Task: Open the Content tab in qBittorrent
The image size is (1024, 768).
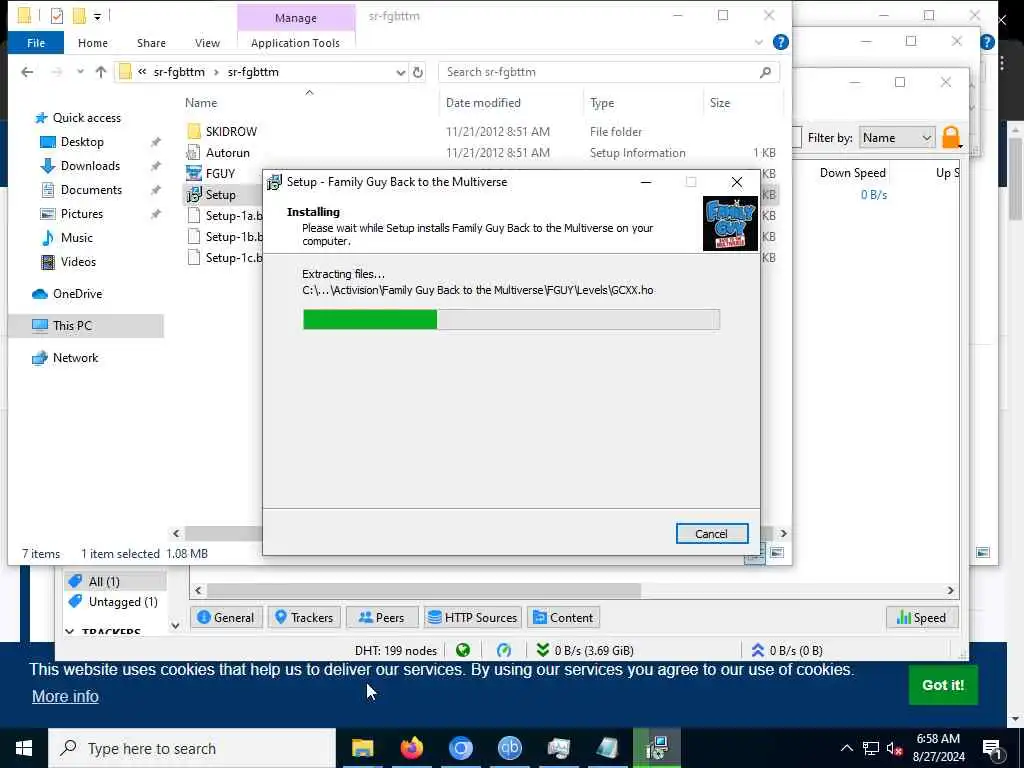Action: tap(564, 617)
